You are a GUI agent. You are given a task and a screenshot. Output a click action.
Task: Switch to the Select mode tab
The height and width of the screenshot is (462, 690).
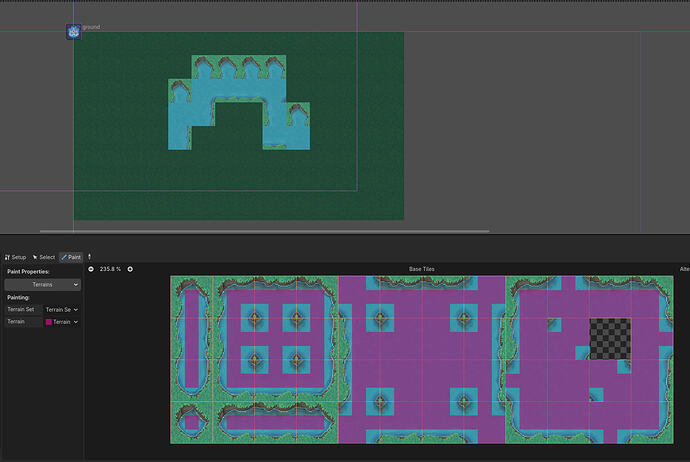(x=44, y=257)
